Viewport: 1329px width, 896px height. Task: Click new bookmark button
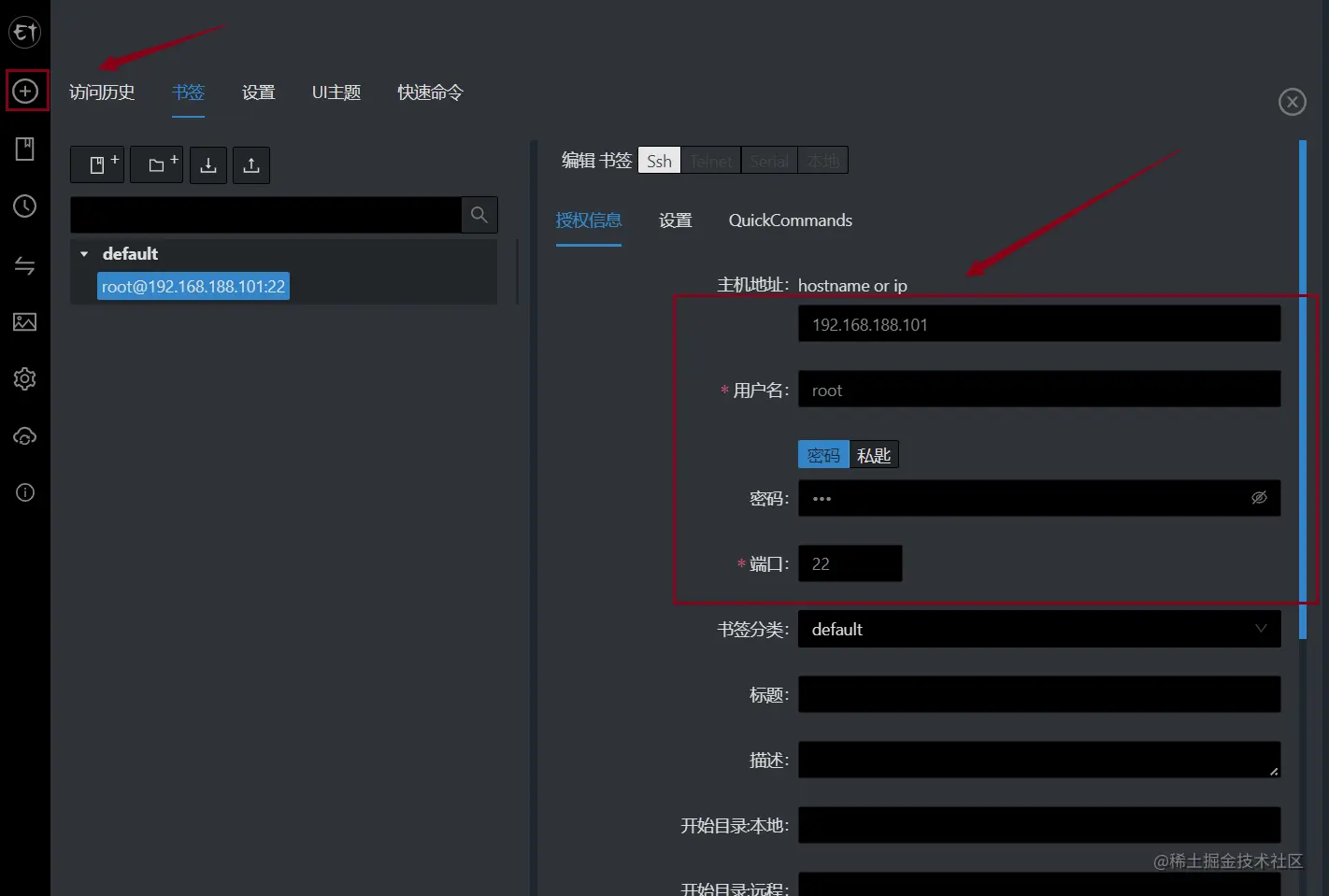point(97,164)
